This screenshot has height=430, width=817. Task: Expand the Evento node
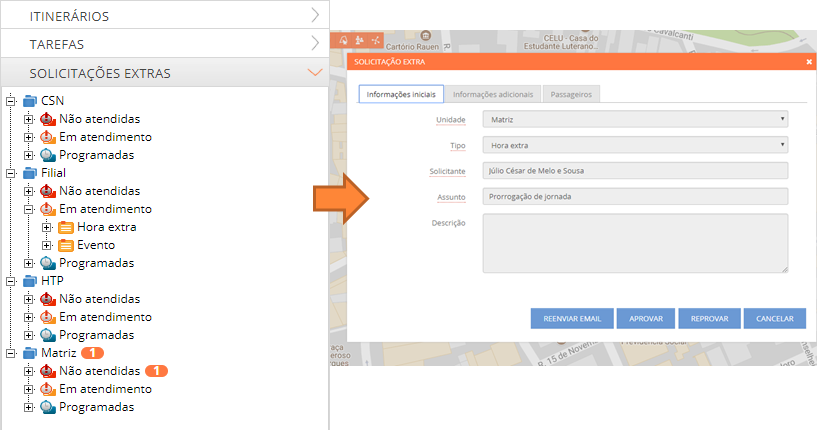click(x=47, y=245)
